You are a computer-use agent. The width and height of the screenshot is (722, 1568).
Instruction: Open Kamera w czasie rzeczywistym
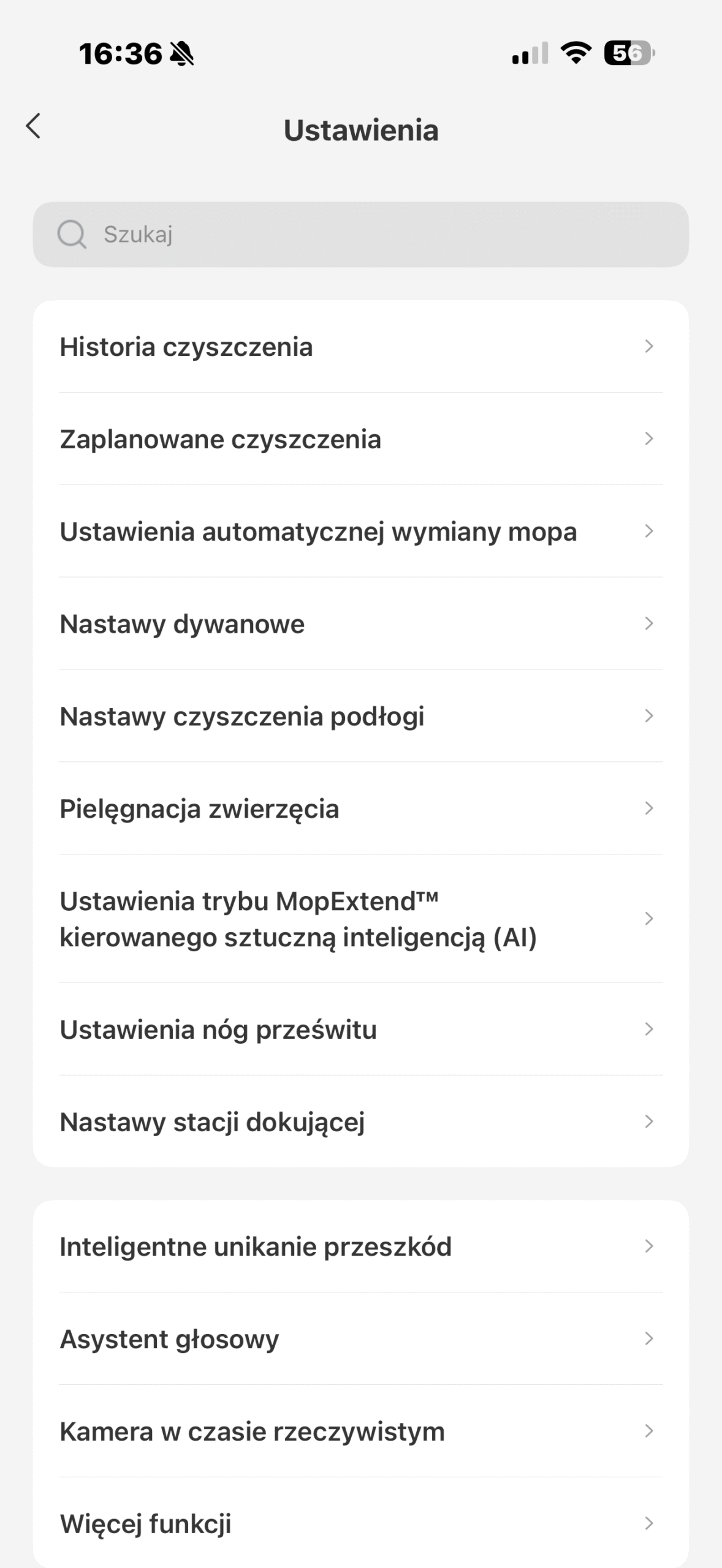pyautogui.click(x=252, y=1431)
